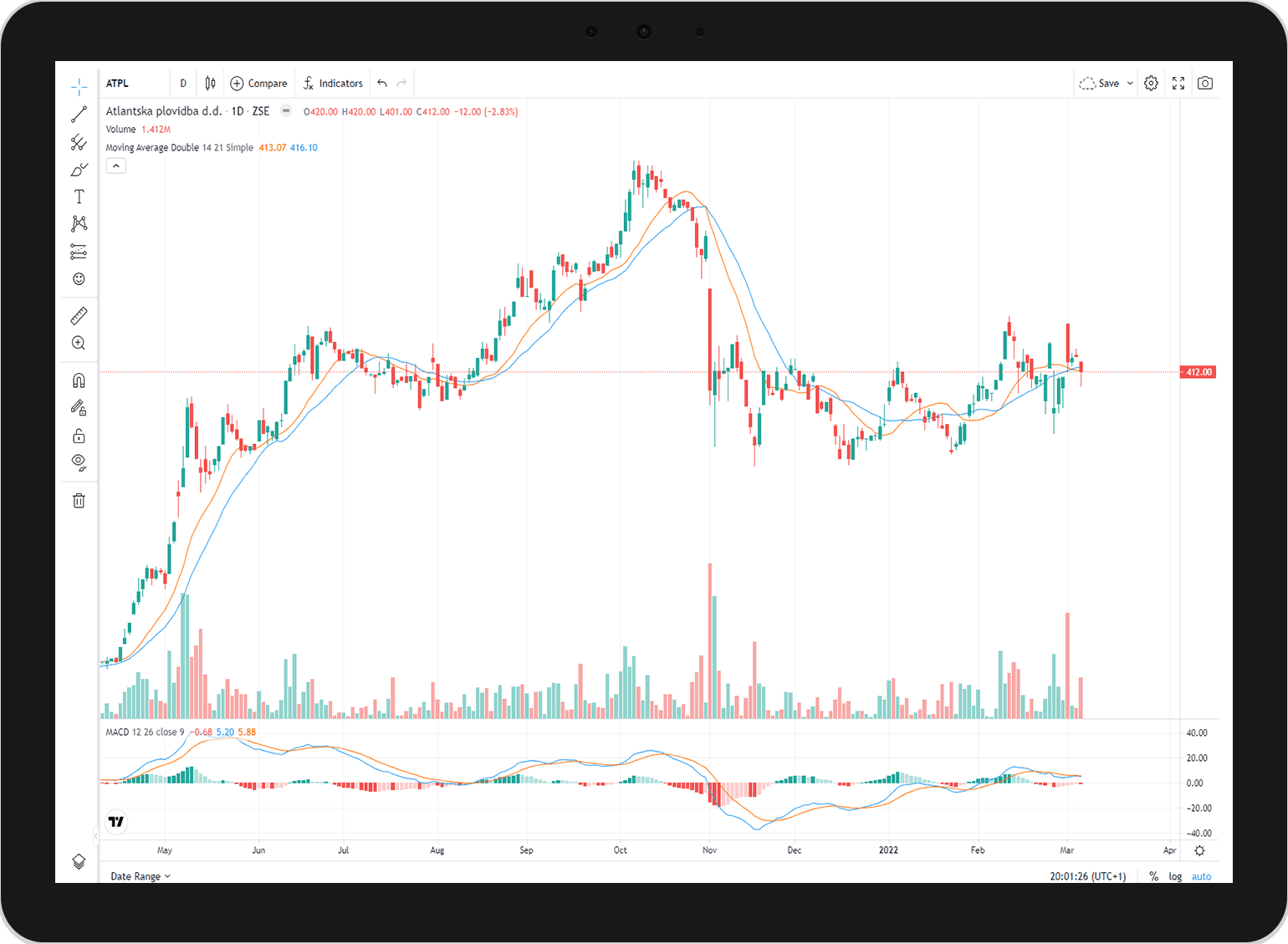This screenshot has height=944, width=1288.
Task: Select the Moving Average Double legend
Action: coord(179,148)
